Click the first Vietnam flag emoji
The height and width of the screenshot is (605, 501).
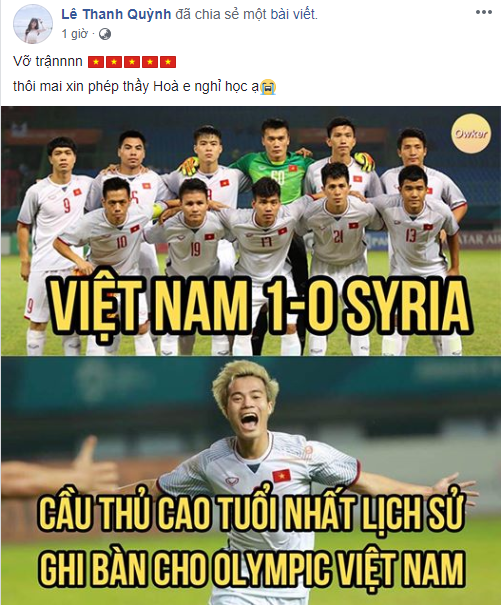95,62
